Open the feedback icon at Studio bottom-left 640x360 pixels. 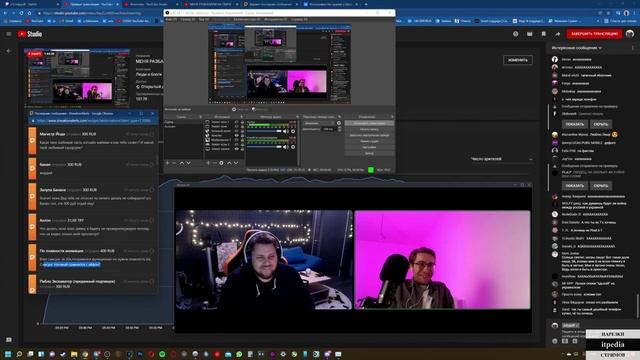coord(9,340)
